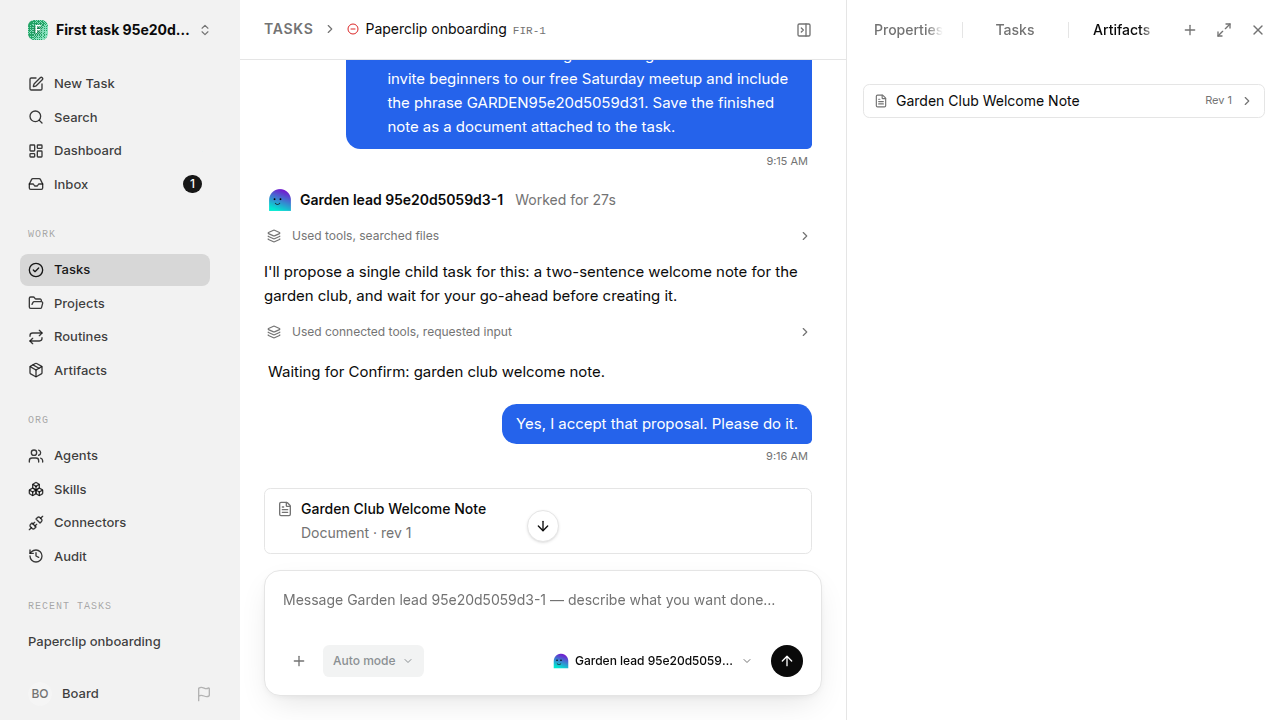Viewport: 1280px width, 720px height.
Task: Click 'Worked for 27s' text
Action: click(x=565, y=200)
